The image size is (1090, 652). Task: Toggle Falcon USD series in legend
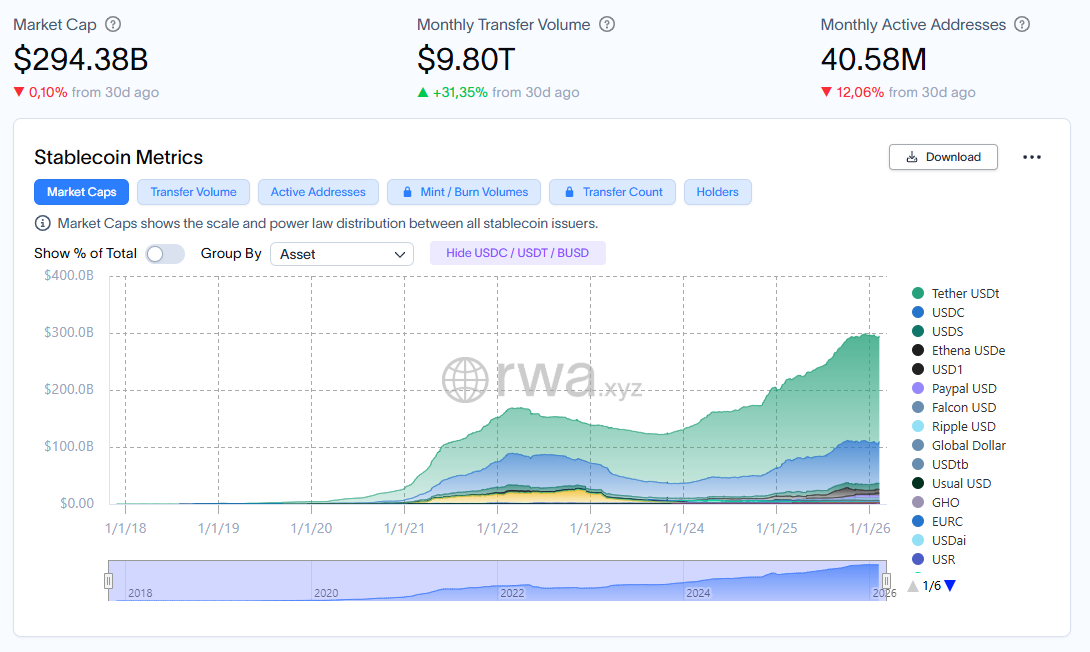(954, 407)
